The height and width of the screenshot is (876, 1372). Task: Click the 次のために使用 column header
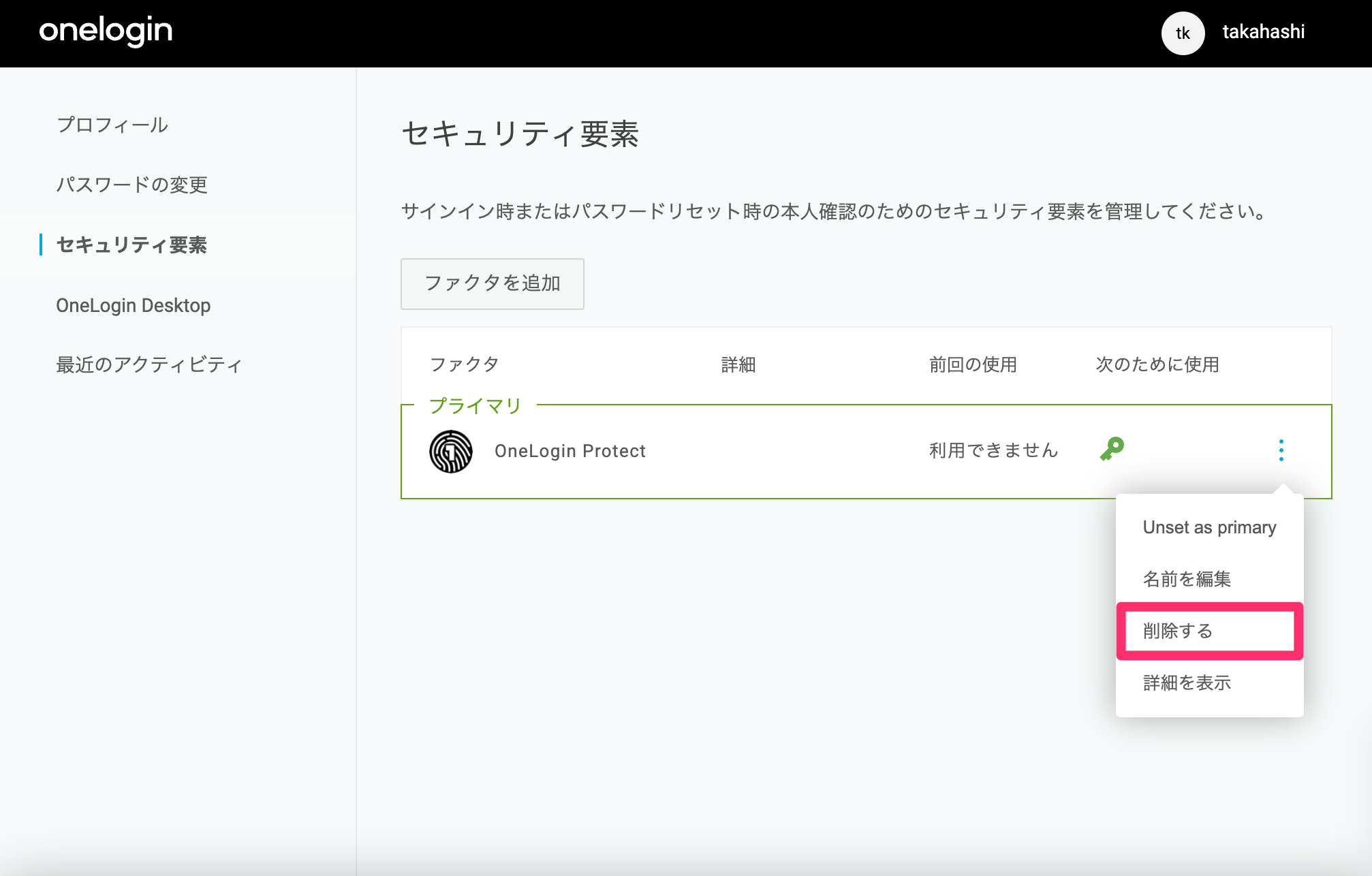[x=1157, y=364]
